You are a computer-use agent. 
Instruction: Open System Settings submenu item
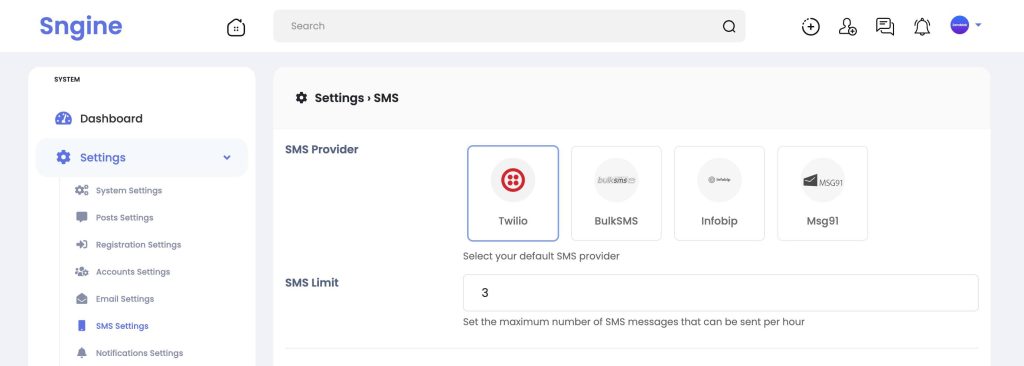tap(129, 191)
